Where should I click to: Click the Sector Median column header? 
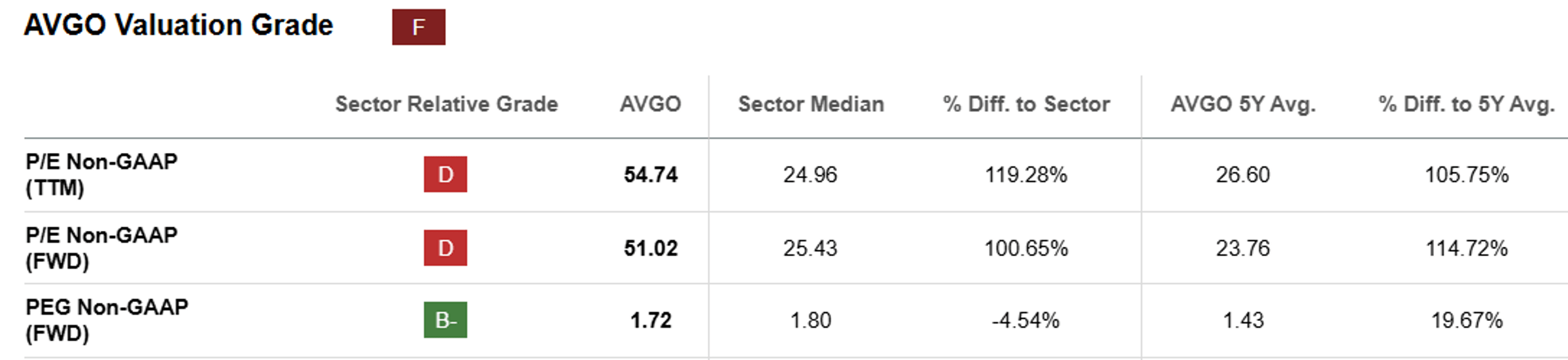point(810,104)
